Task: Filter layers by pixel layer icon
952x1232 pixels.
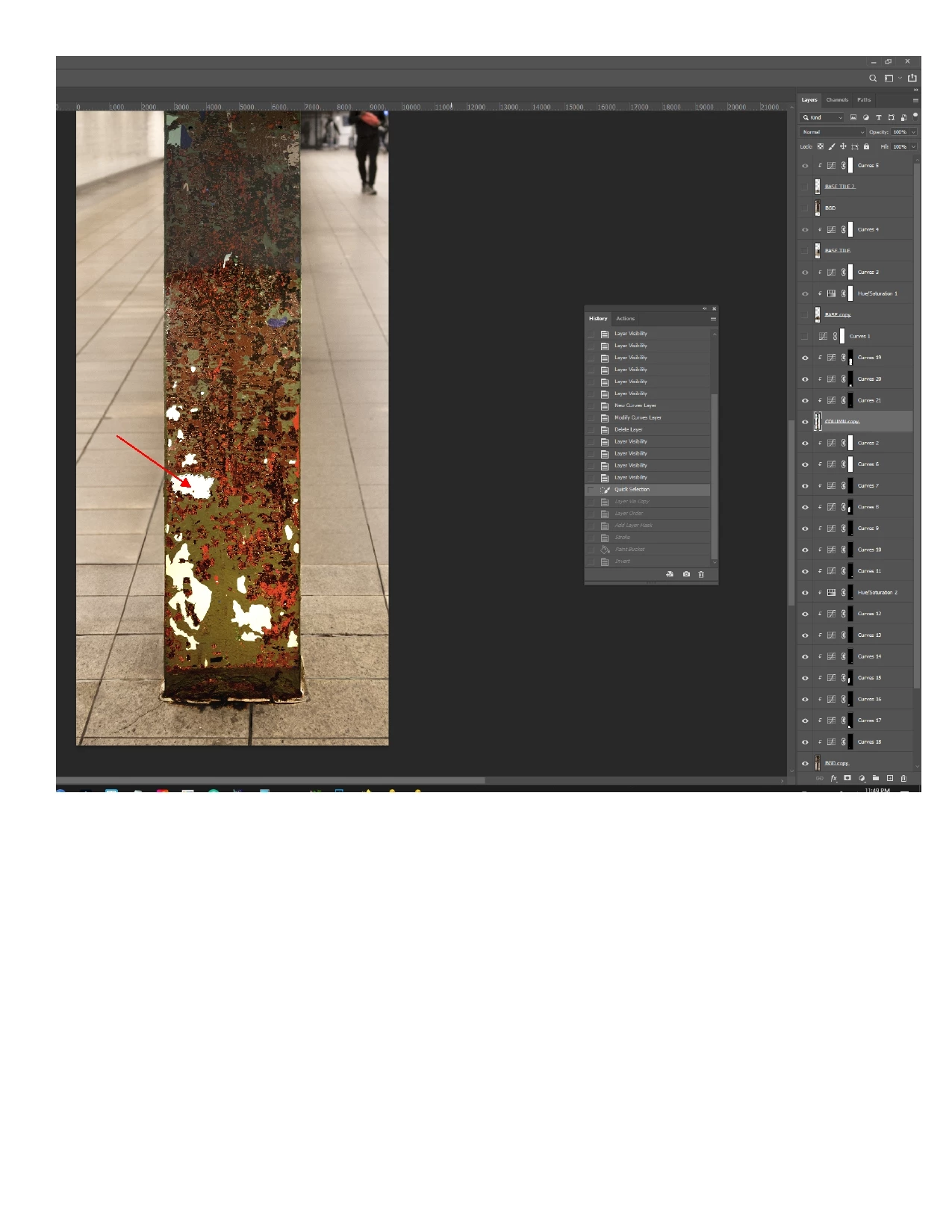Action: (x=853, y=117)
